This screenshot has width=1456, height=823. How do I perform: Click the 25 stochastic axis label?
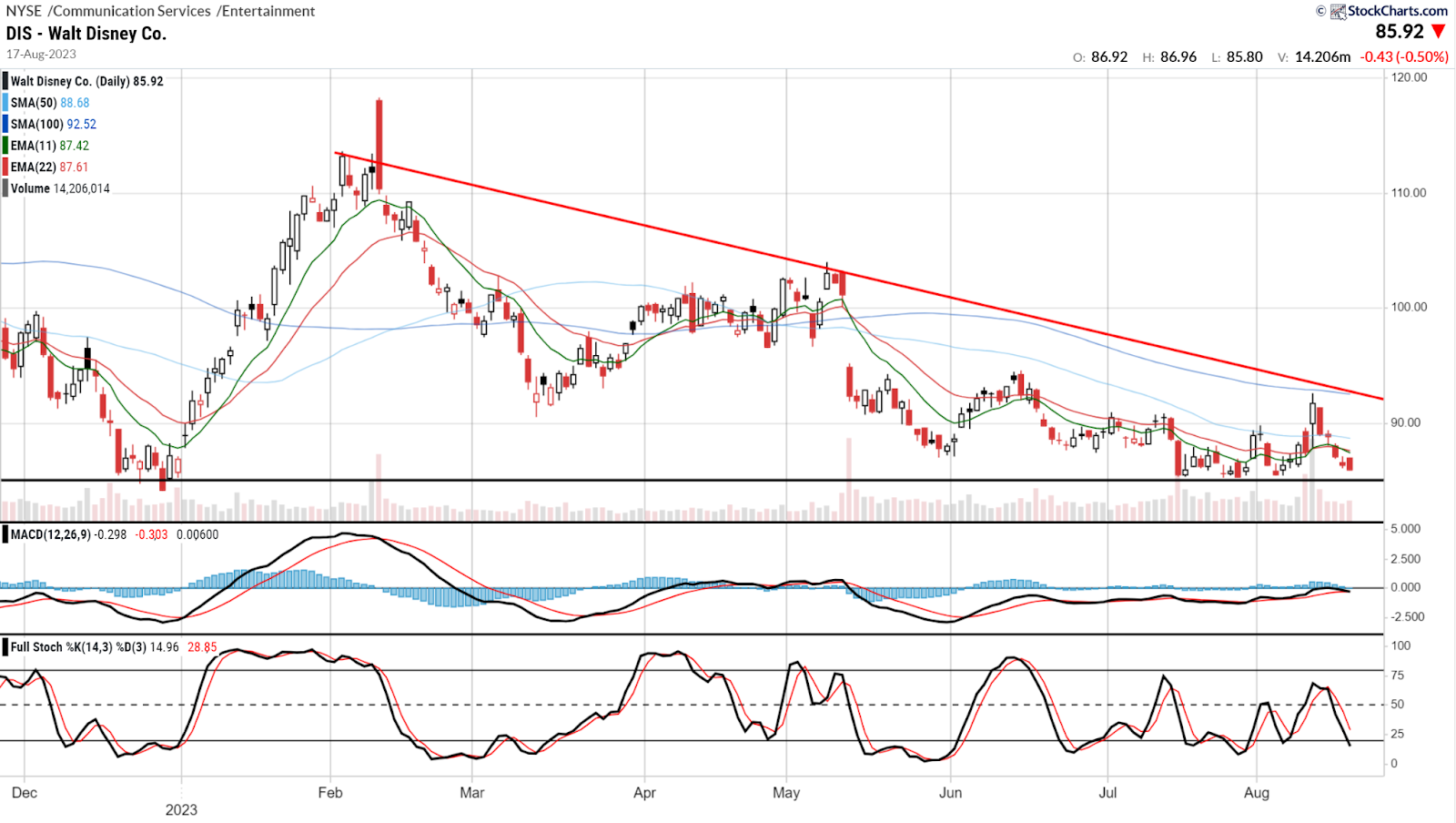click(x=1398, y=734)
